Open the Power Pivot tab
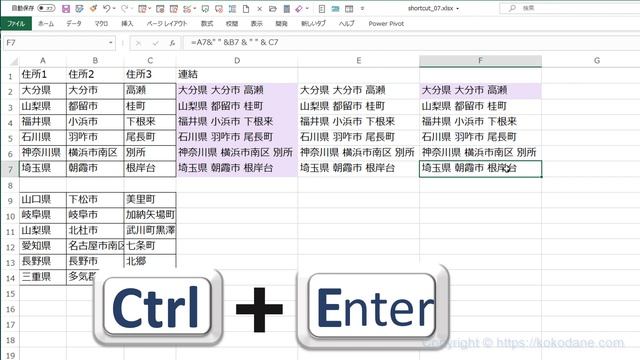Screen dimensions: 640x360 386,24
